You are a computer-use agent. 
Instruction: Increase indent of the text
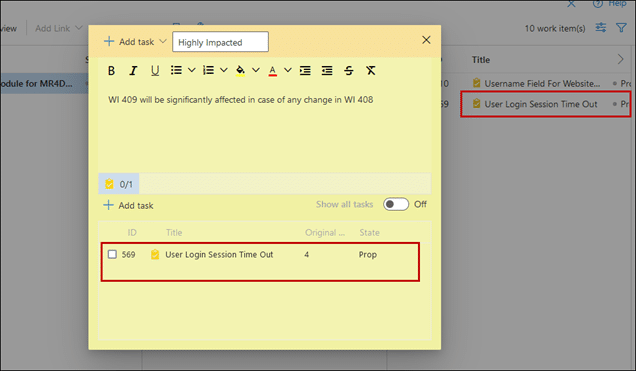pyautogui.click(x=305, y=71)
